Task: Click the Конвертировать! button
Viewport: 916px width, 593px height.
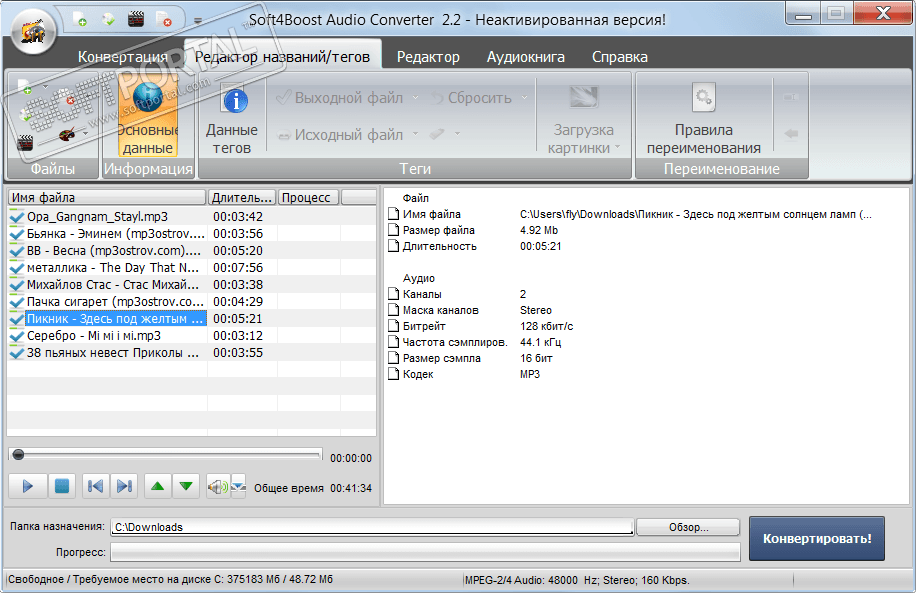Action: 817,538
